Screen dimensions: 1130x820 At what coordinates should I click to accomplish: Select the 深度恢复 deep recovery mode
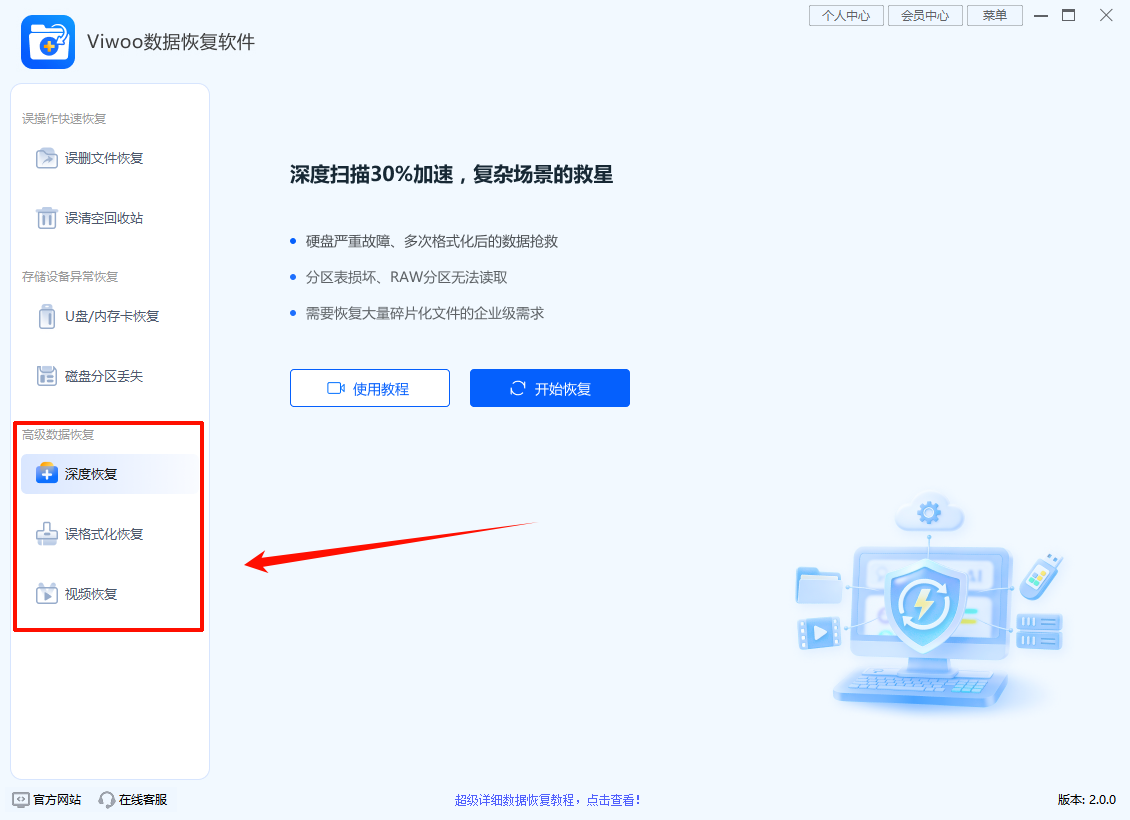point(80,474)
